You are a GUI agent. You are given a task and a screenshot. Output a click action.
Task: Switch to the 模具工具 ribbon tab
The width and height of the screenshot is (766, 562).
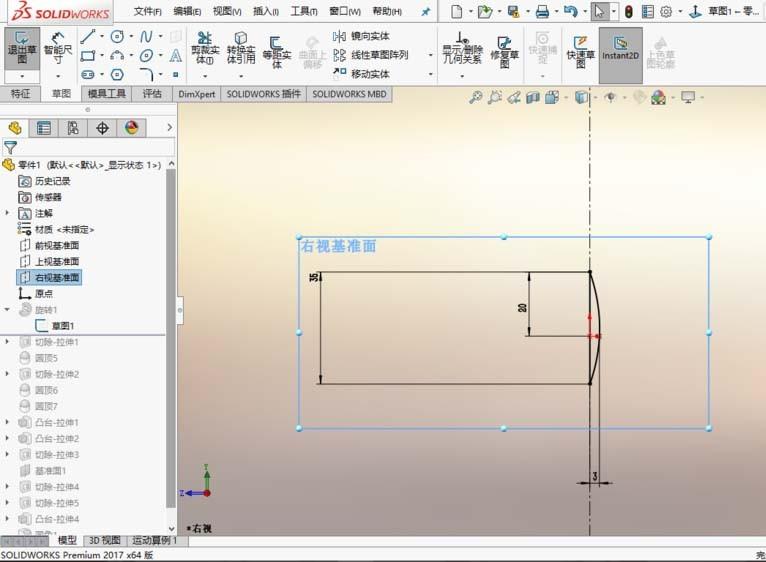click(106, 94)
